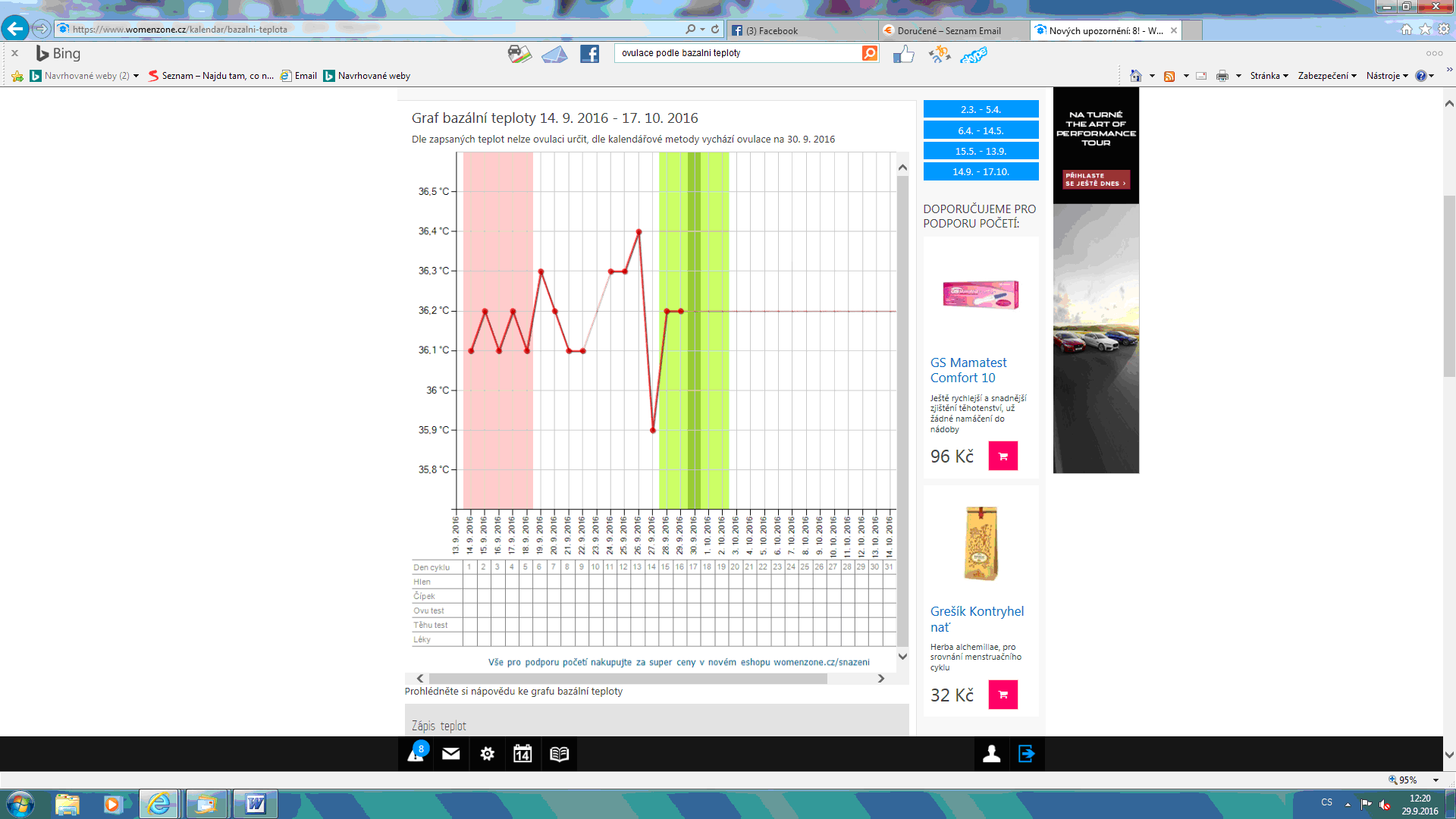Expand the Zabezpečení menu dropdown
Image resolution: width=1456 pixels, height=819 pixels.
(1326, 76)
